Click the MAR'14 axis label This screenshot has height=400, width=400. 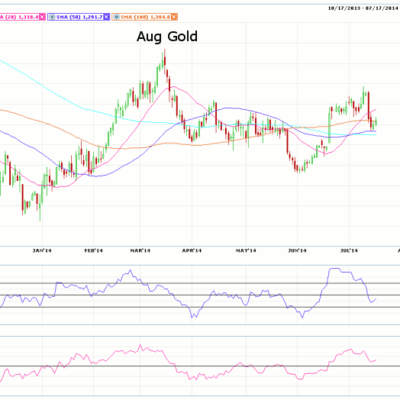[x=140, y=251]
